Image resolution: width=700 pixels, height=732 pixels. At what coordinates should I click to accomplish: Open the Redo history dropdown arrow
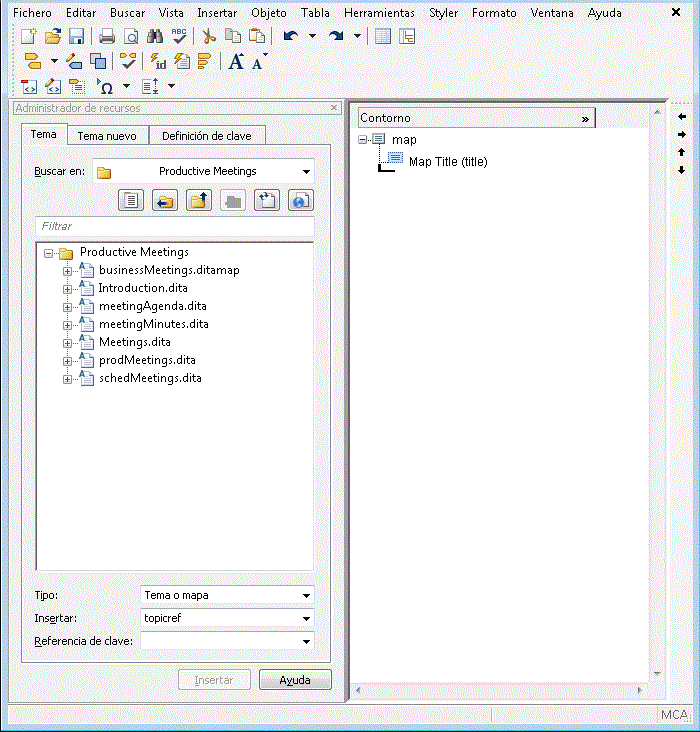pyautogui.click(x=357, y=36)
